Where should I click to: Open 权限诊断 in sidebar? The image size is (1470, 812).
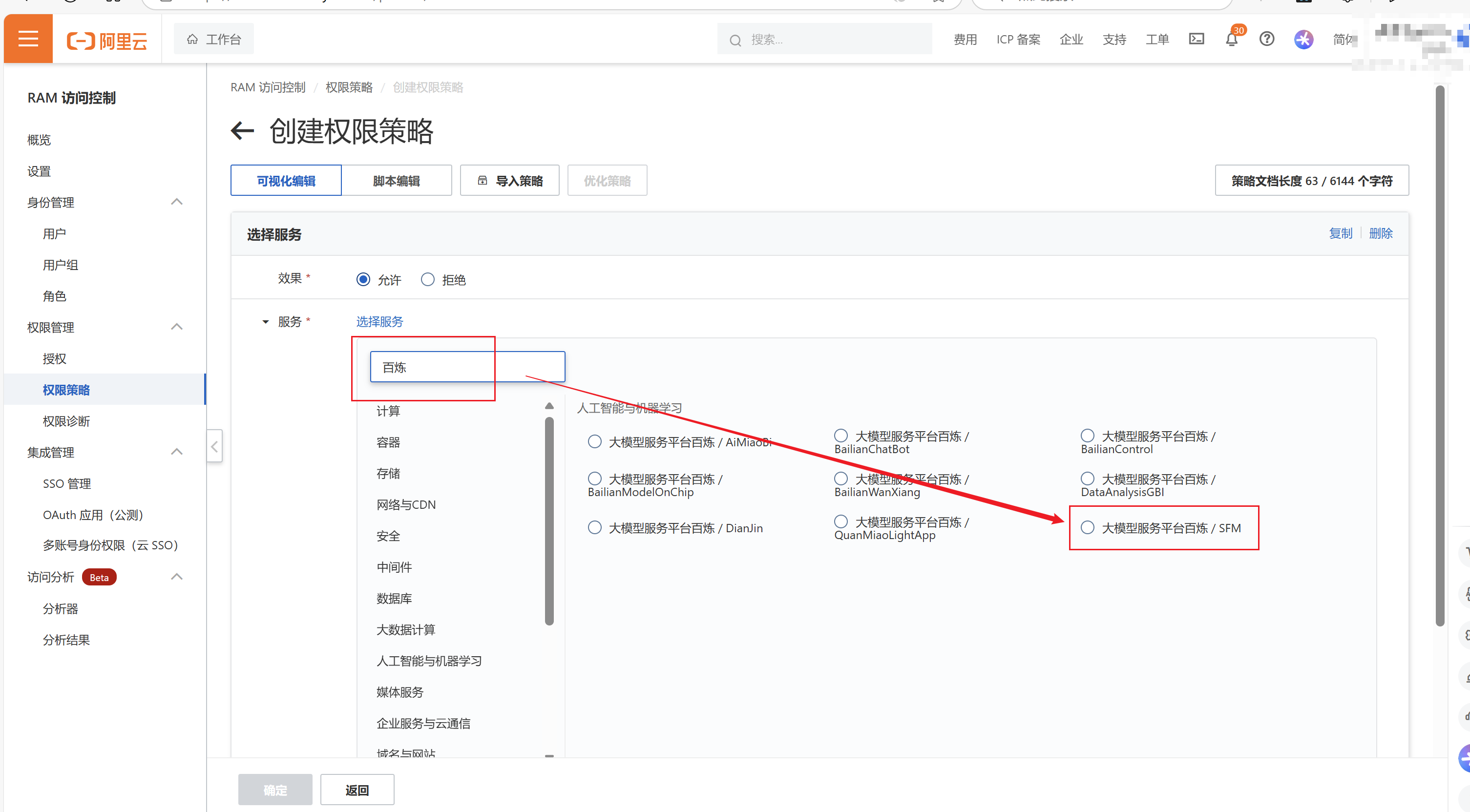click(x=66, y=421)
